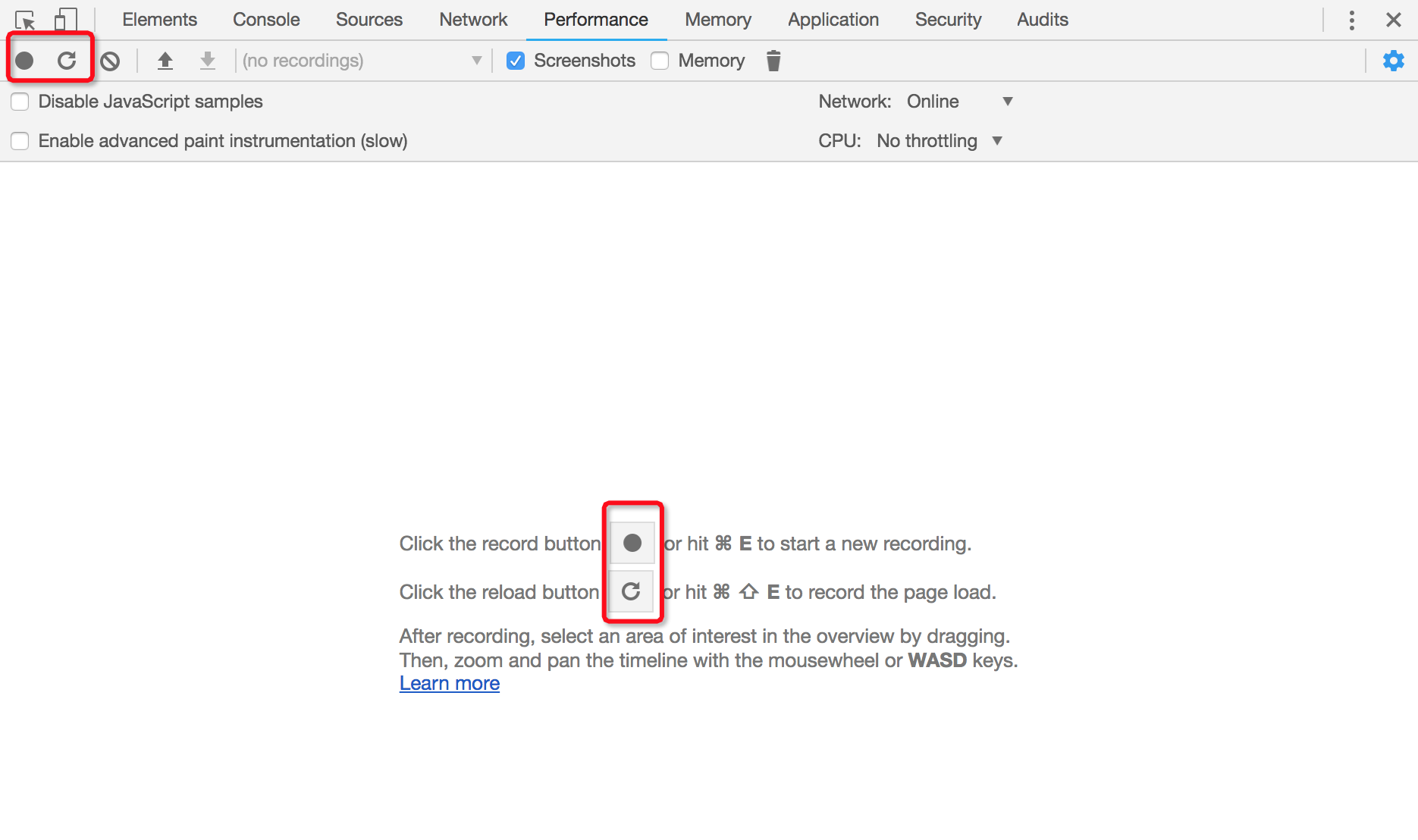The height and width of the screenshot is (840, 1418).
Task: Click the load profile upload arrow
Action: click(165, 61)
